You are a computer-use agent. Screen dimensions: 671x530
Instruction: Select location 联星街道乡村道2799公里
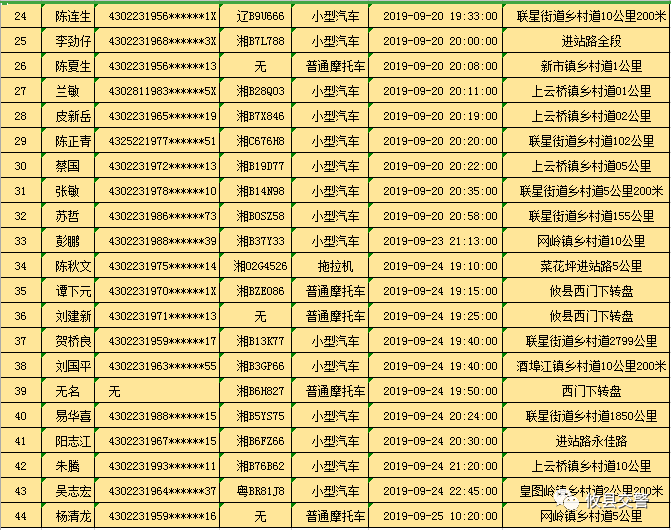(x=591, y=341)
